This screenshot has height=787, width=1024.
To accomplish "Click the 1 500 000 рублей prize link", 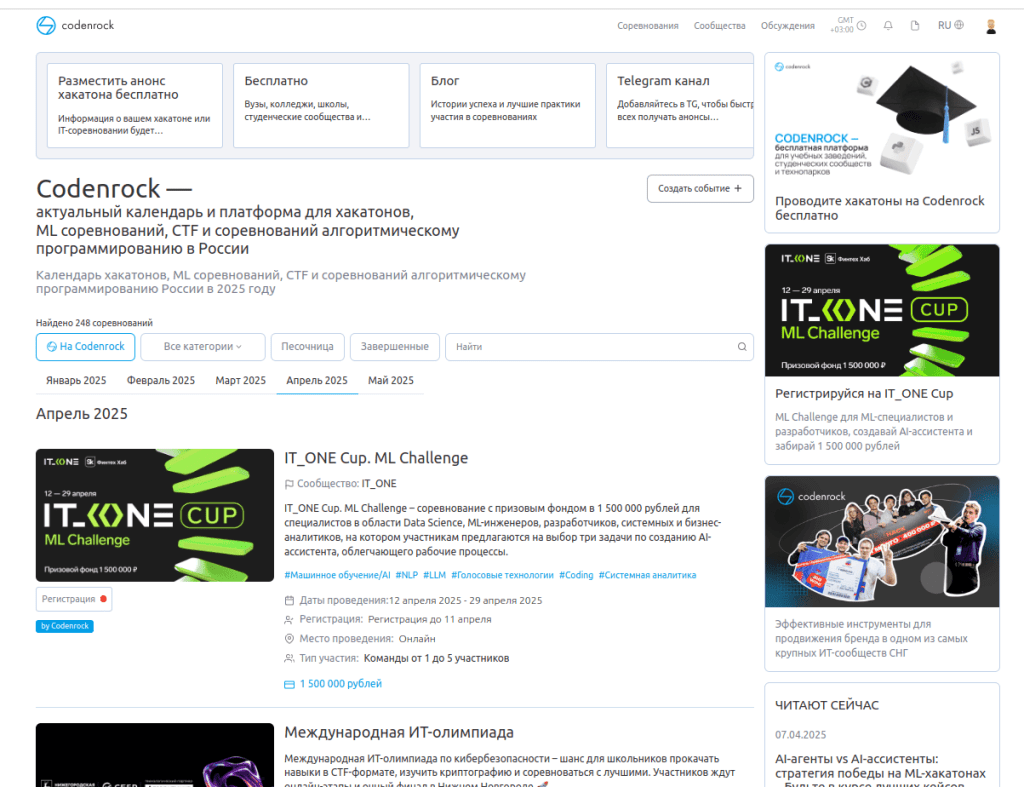I will [x=341, y=684].
